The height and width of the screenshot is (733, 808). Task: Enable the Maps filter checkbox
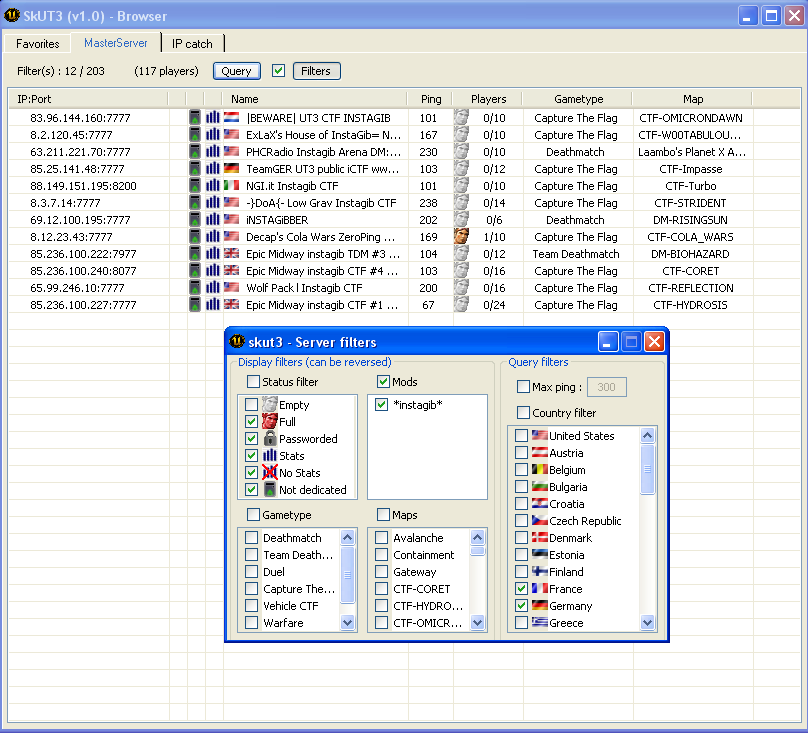click(383, 514)
